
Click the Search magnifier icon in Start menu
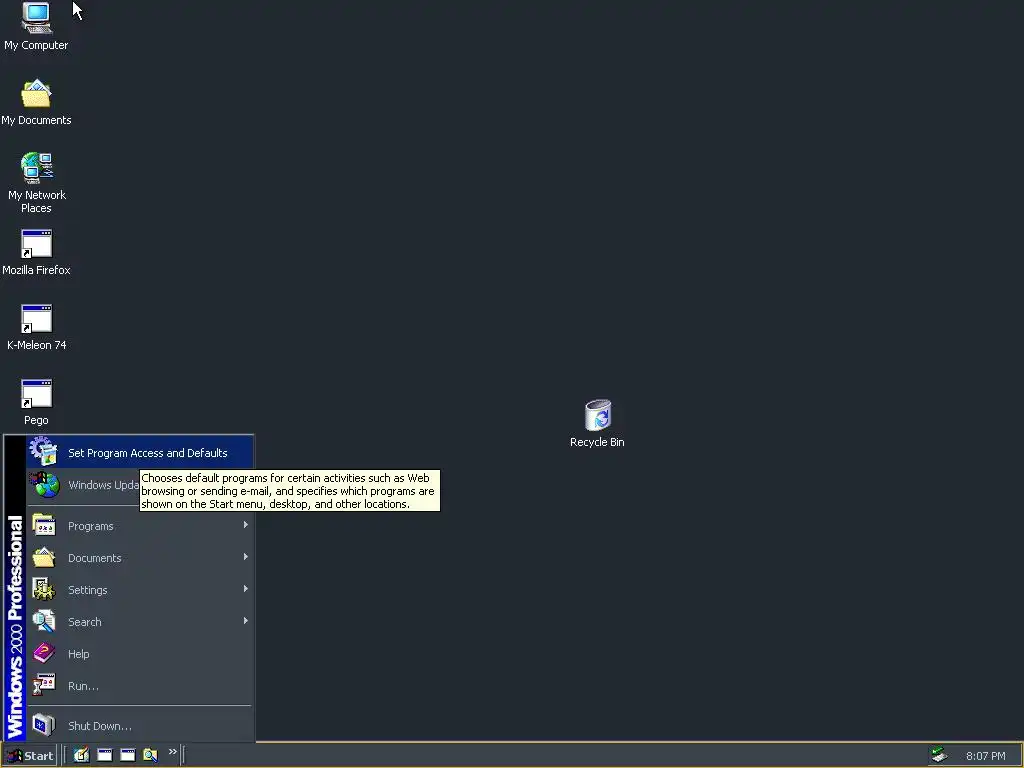tap(44, 621)
